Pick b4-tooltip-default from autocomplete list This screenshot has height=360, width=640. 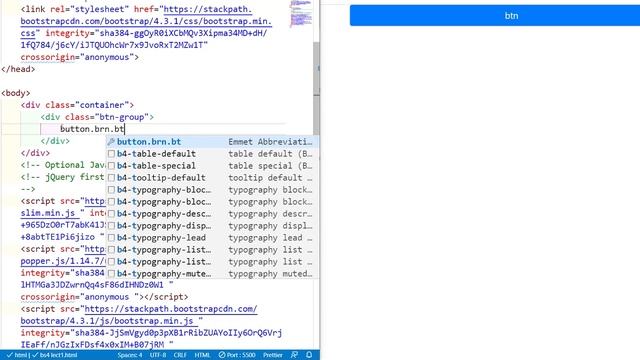[212, 178]
